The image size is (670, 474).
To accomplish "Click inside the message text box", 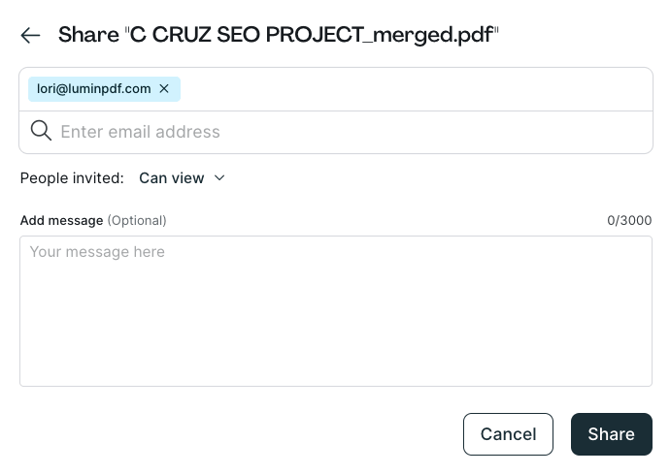I will pyautogui.click(x=336, y=310).
